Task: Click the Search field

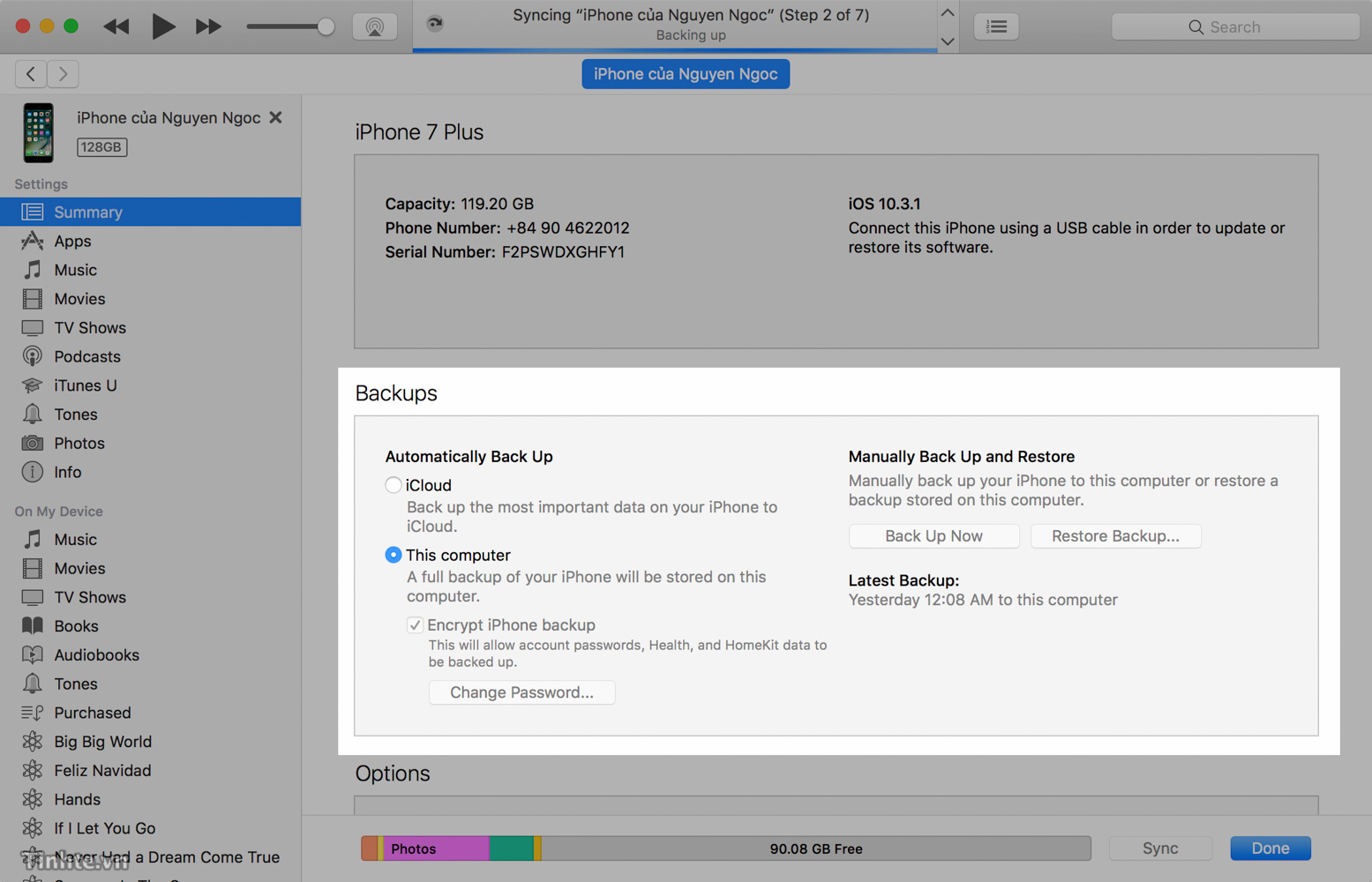Action: (1235, 26)
